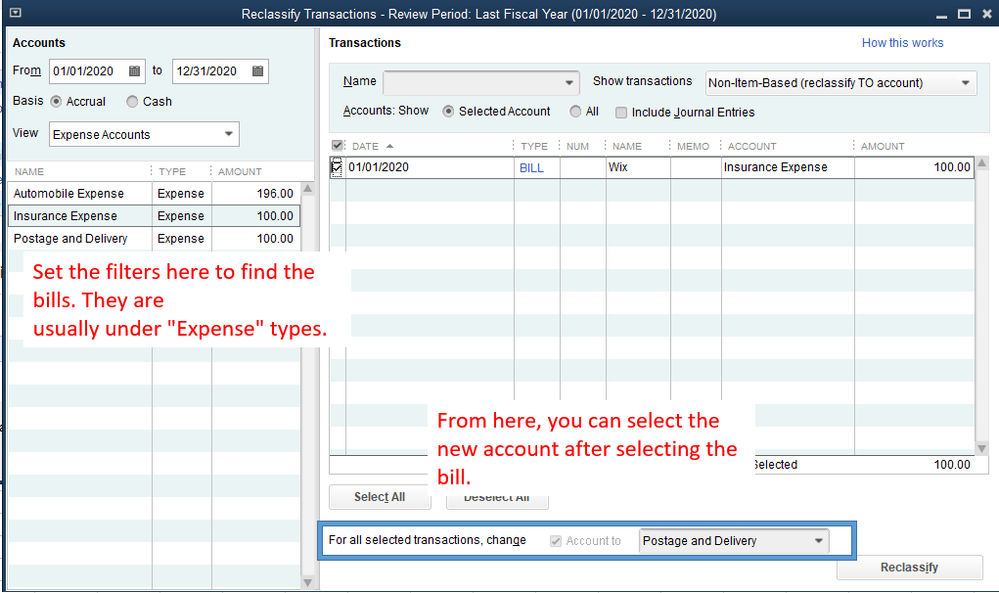
Task: Enable Include Journal Entries checkbox
Action: coord(621,113)
